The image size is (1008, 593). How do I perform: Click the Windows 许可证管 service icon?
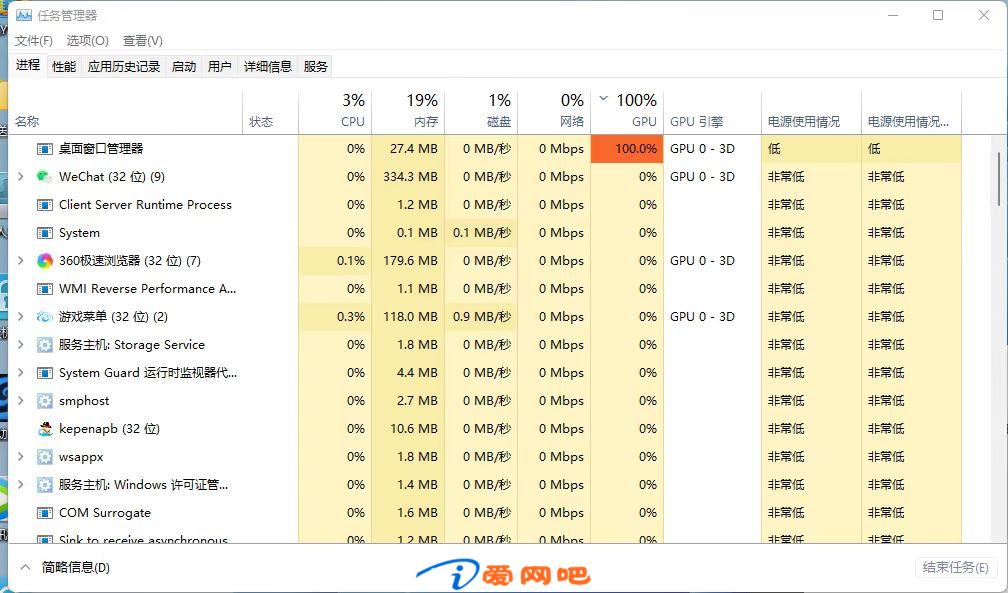(x=44, y=485)
